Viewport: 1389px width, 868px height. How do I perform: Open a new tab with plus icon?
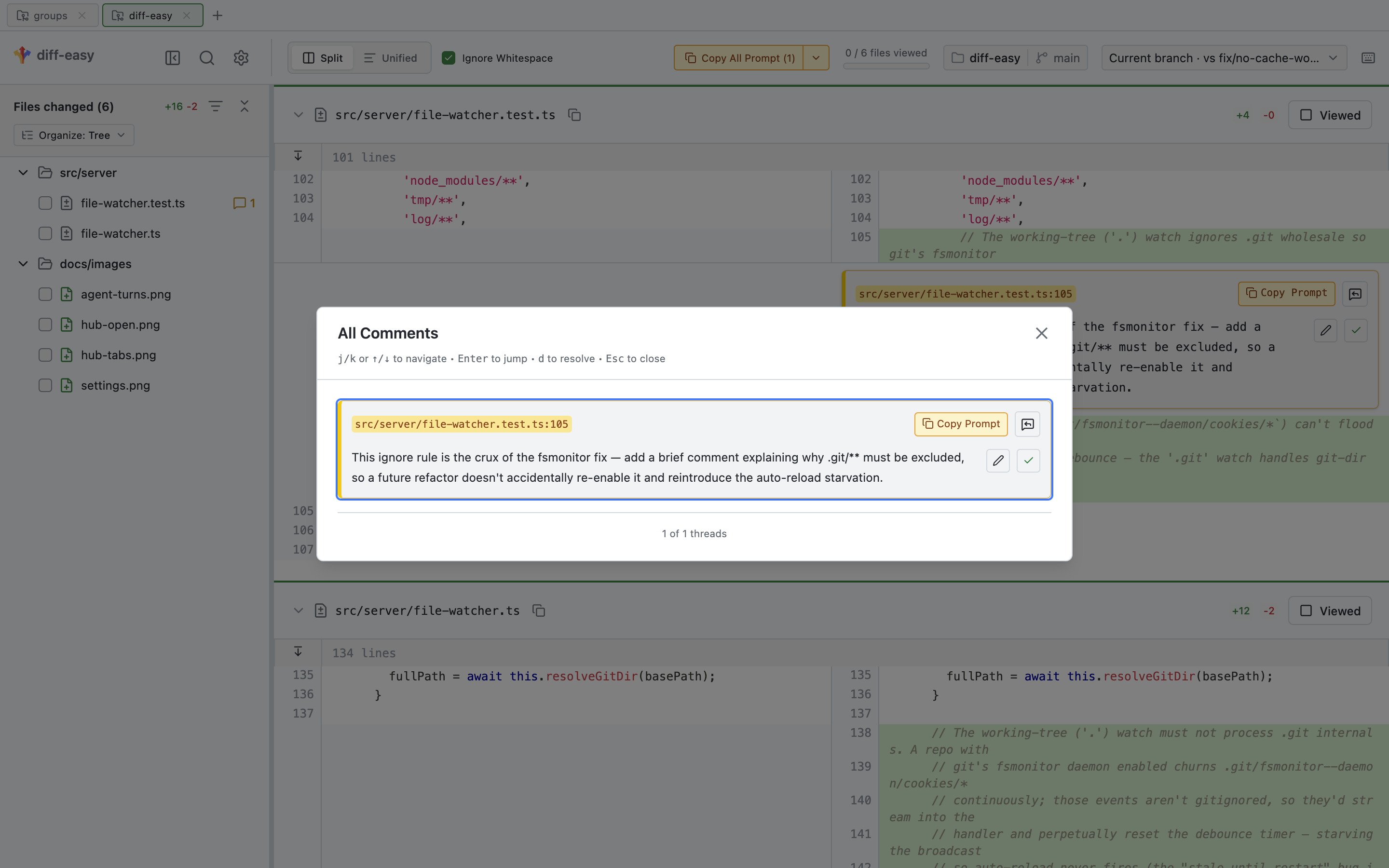coord(217,15)
